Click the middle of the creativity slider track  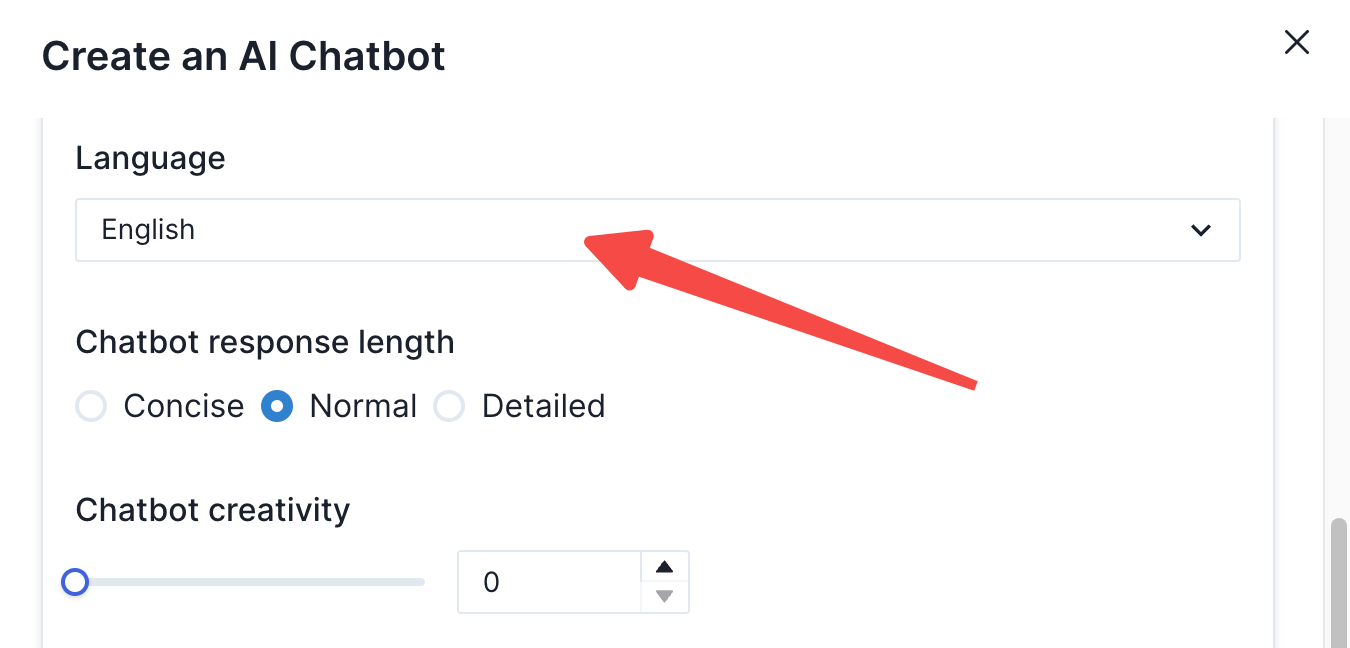pos(250,582)
